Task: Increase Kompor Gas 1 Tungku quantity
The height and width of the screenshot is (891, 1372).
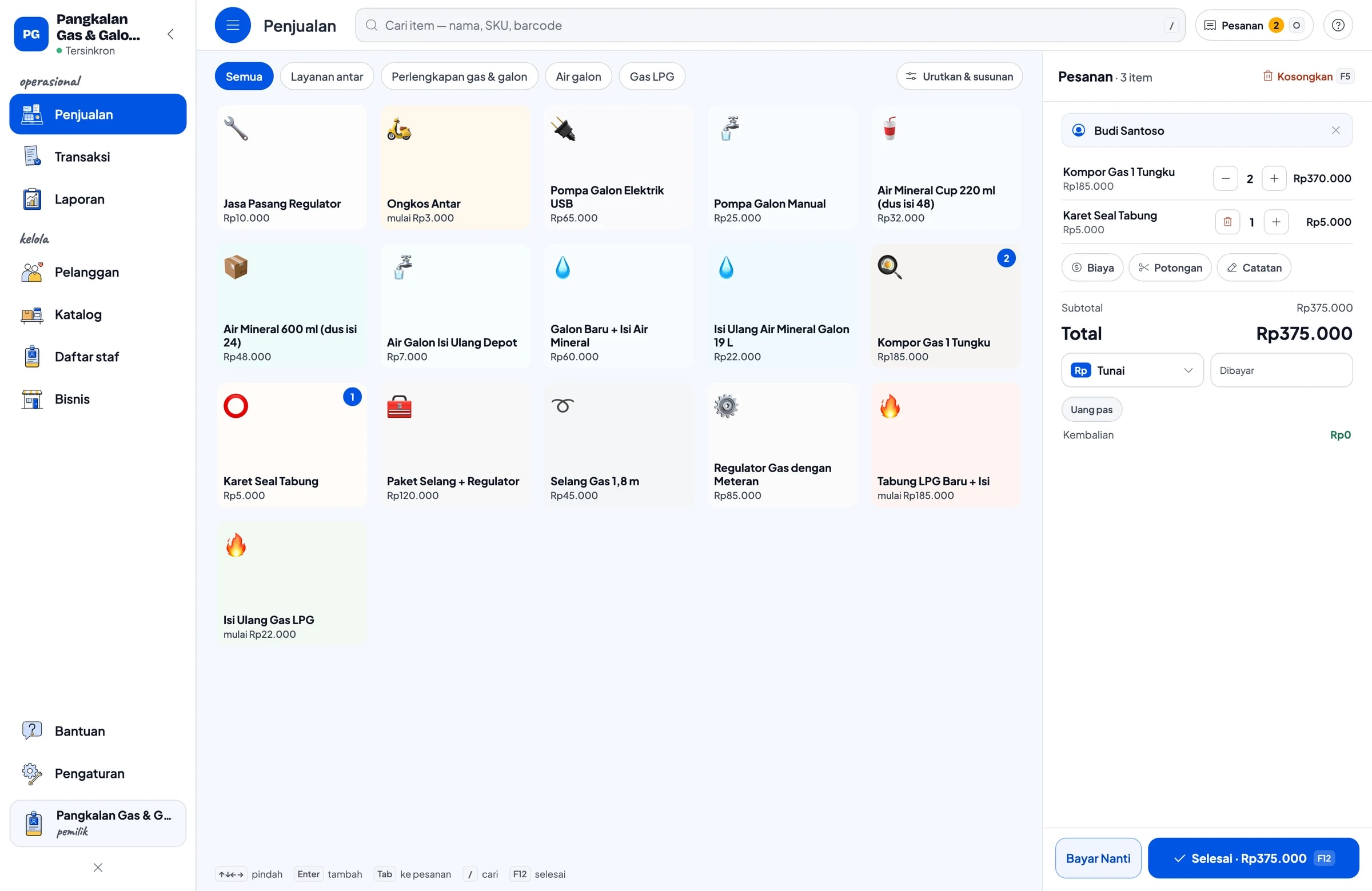Action: point(1274,179)
